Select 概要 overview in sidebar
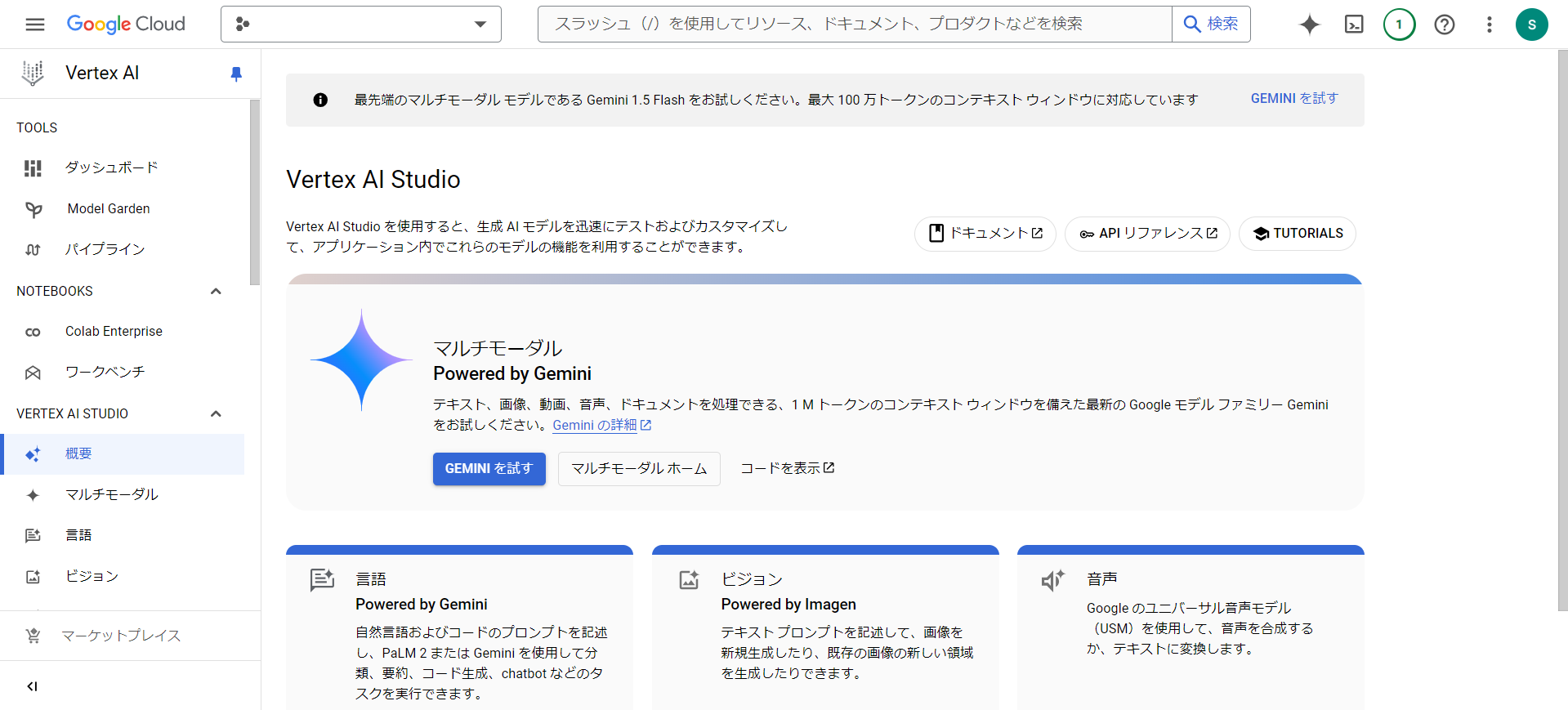The width and height of the screenshot is (1568, 710). tap(124, 454)
